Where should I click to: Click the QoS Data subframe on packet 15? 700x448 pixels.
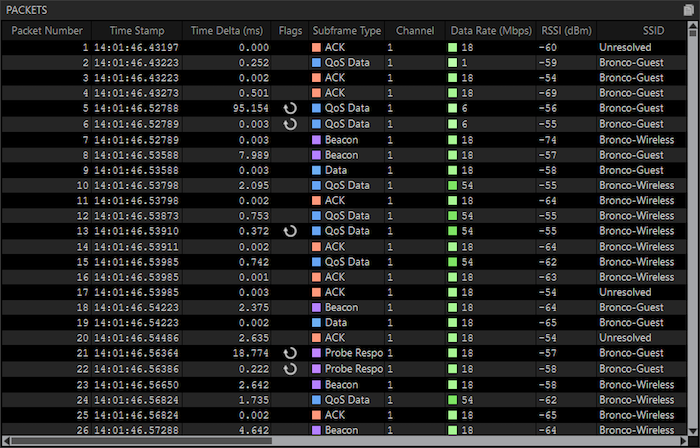coord(347,262)
